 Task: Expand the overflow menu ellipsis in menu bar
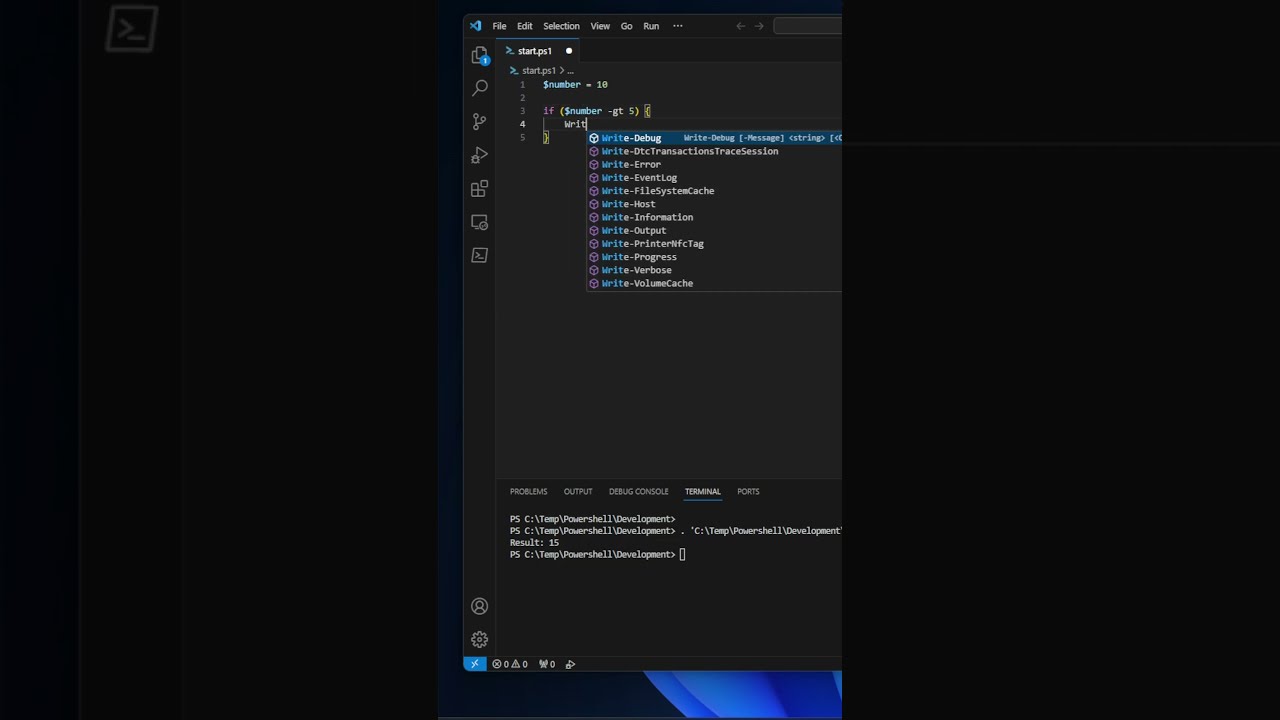[678, 26]
